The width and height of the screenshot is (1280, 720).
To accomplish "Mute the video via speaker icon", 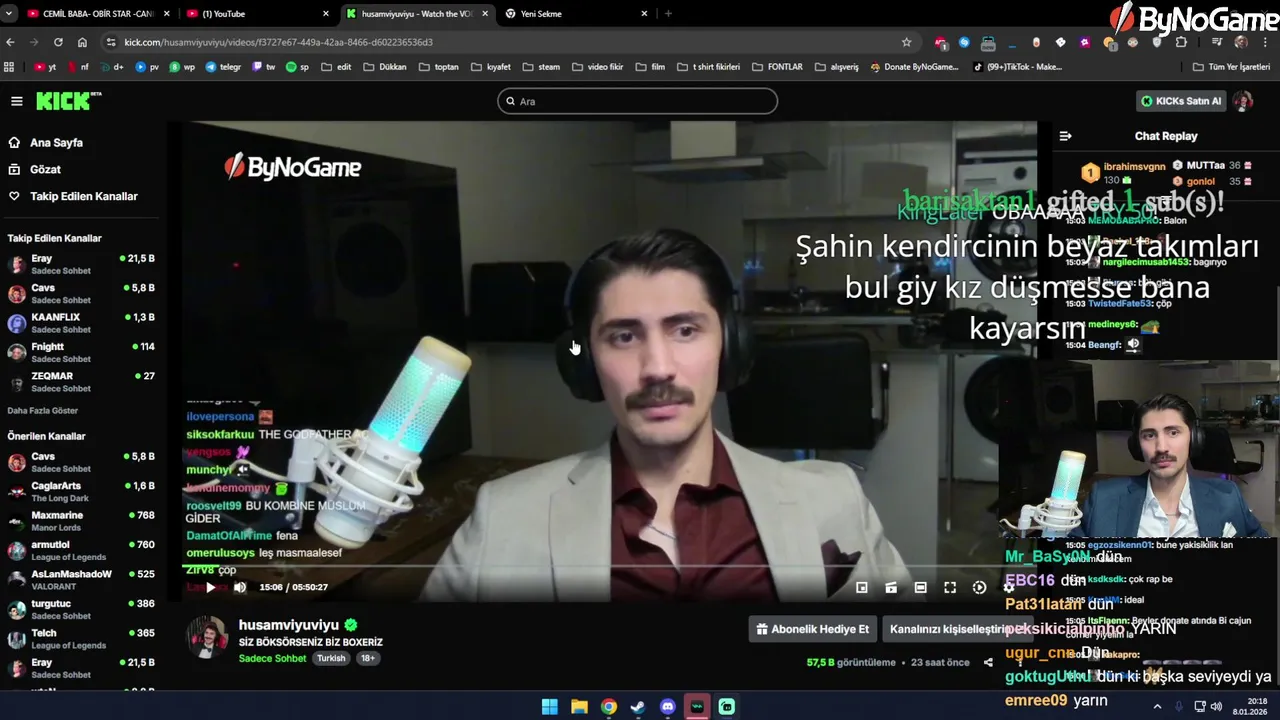I will pyautogui.click(x=240, y=587).
